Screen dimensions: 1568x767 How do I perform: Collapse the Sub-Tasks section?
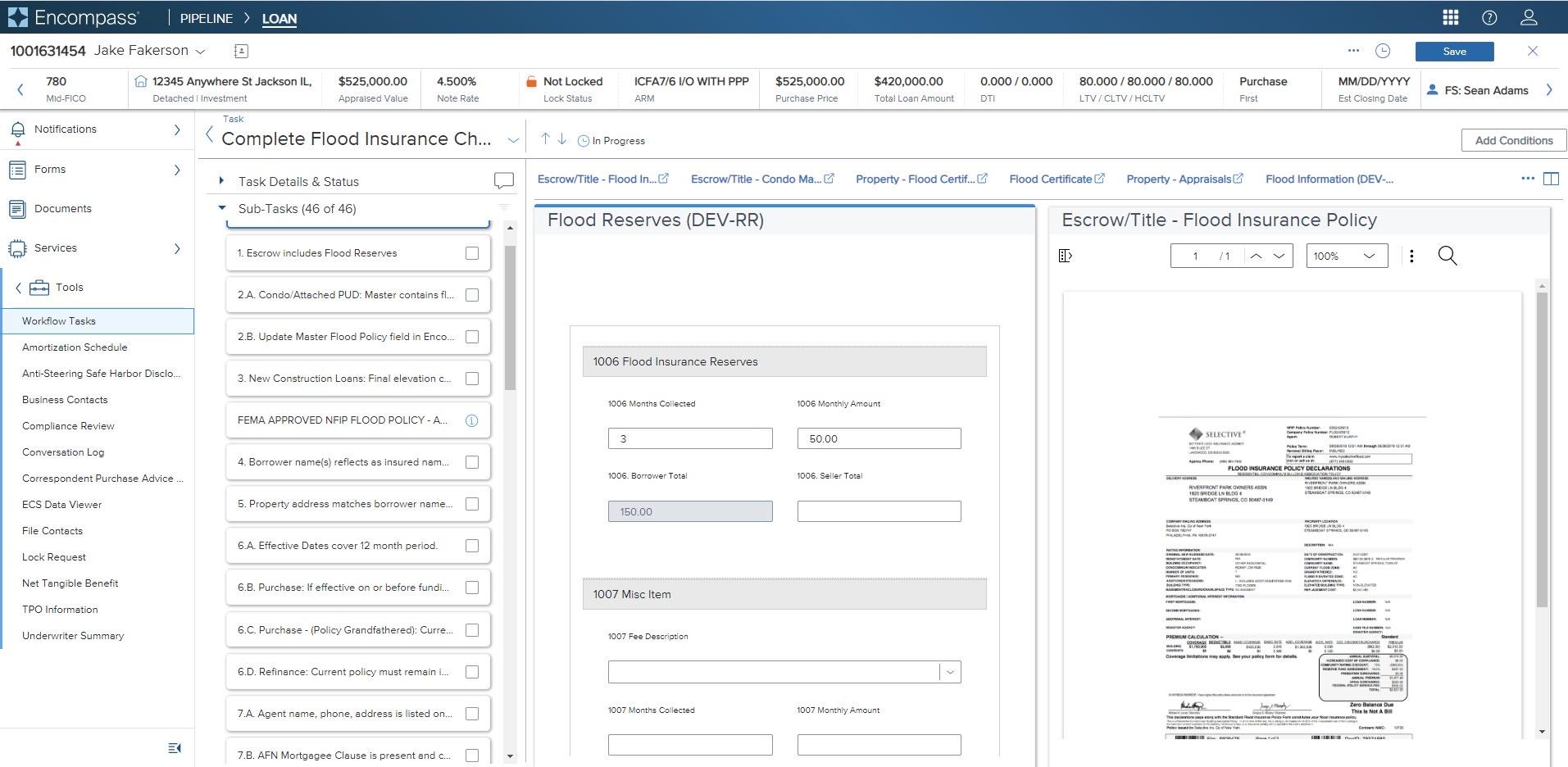click(x=221, y=208)
